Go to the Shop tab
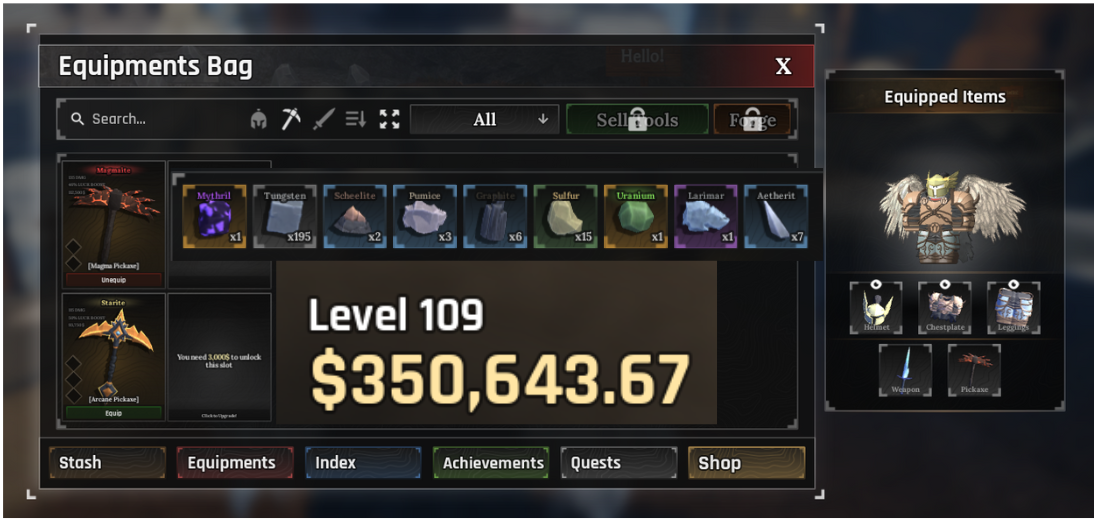The image size is (1097, 520). [746, 463]
